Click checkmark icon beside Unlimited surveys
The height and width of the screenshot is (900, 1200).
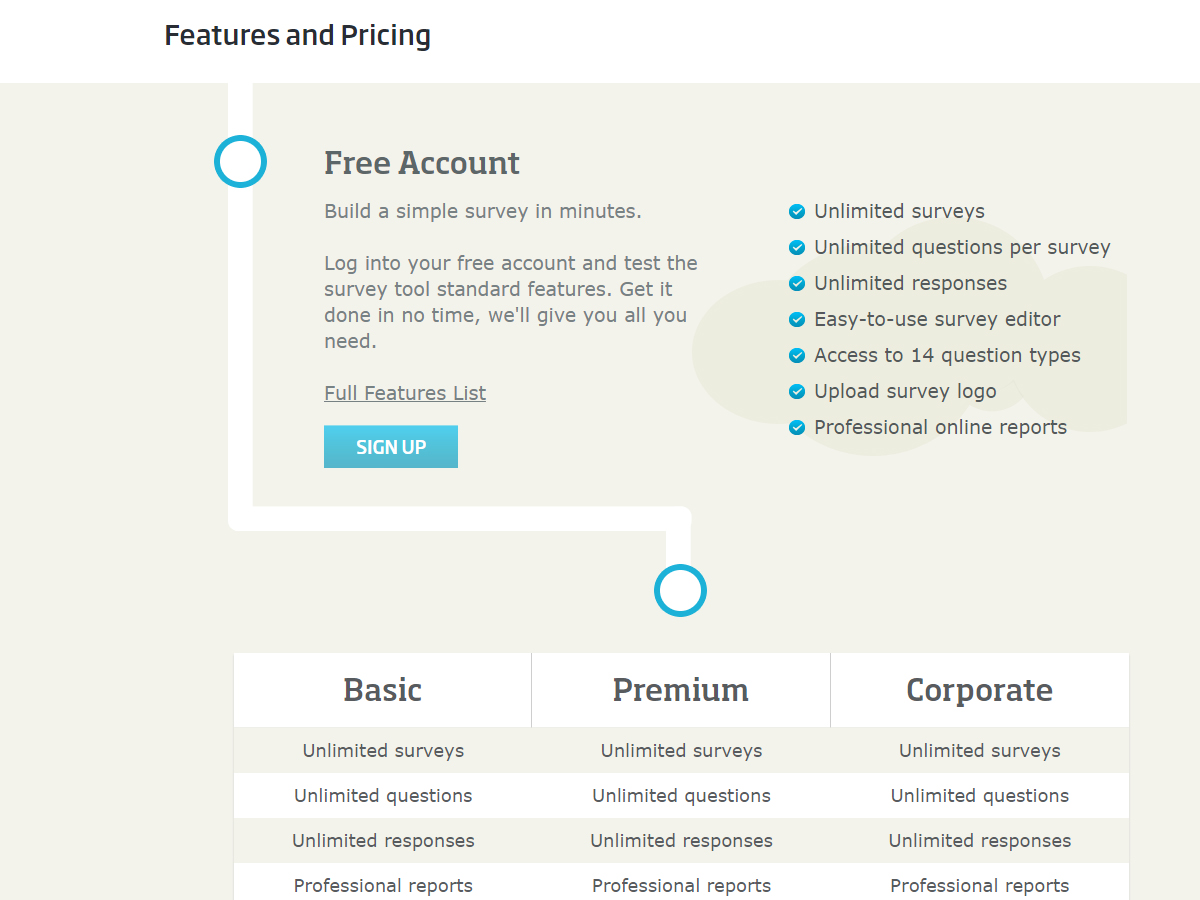pos(797,212)
